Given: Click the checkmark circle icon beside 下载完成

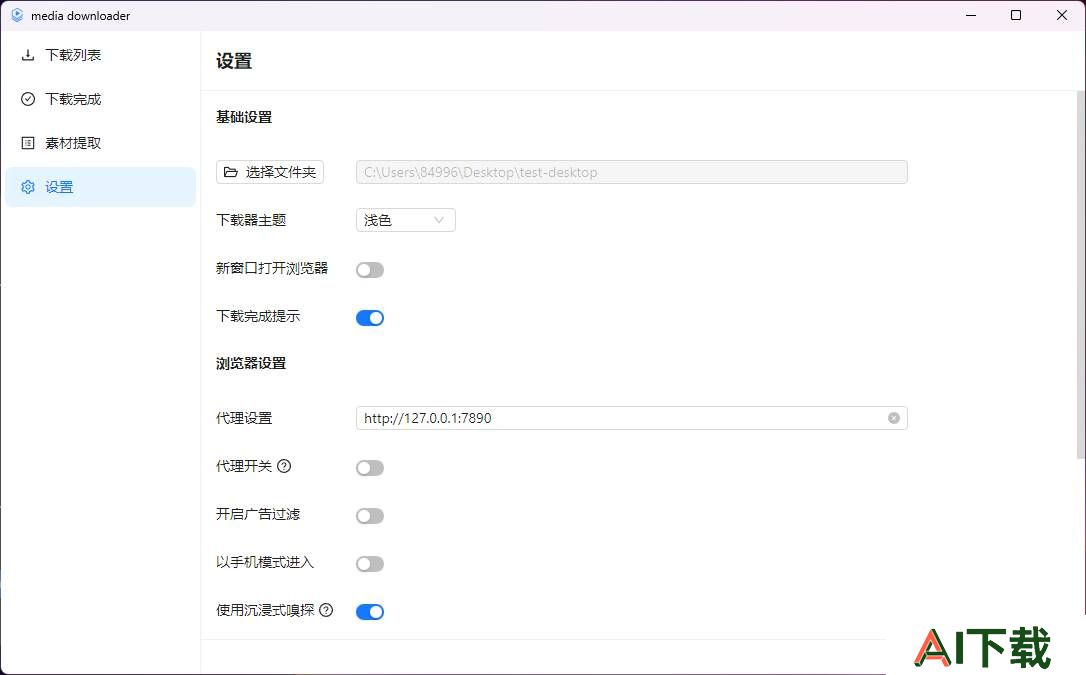Looking at the screenshot, I should [x=28, y=99].
